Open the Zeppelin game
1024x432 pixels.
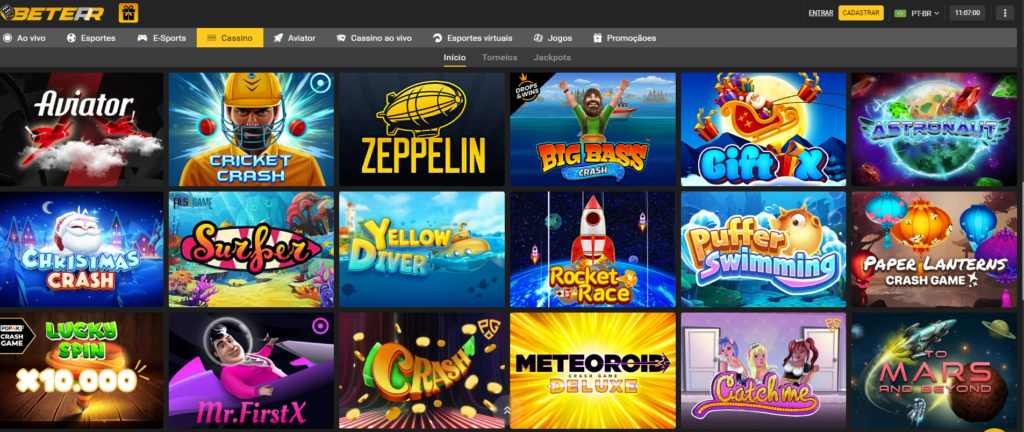(x=422, y=129)
